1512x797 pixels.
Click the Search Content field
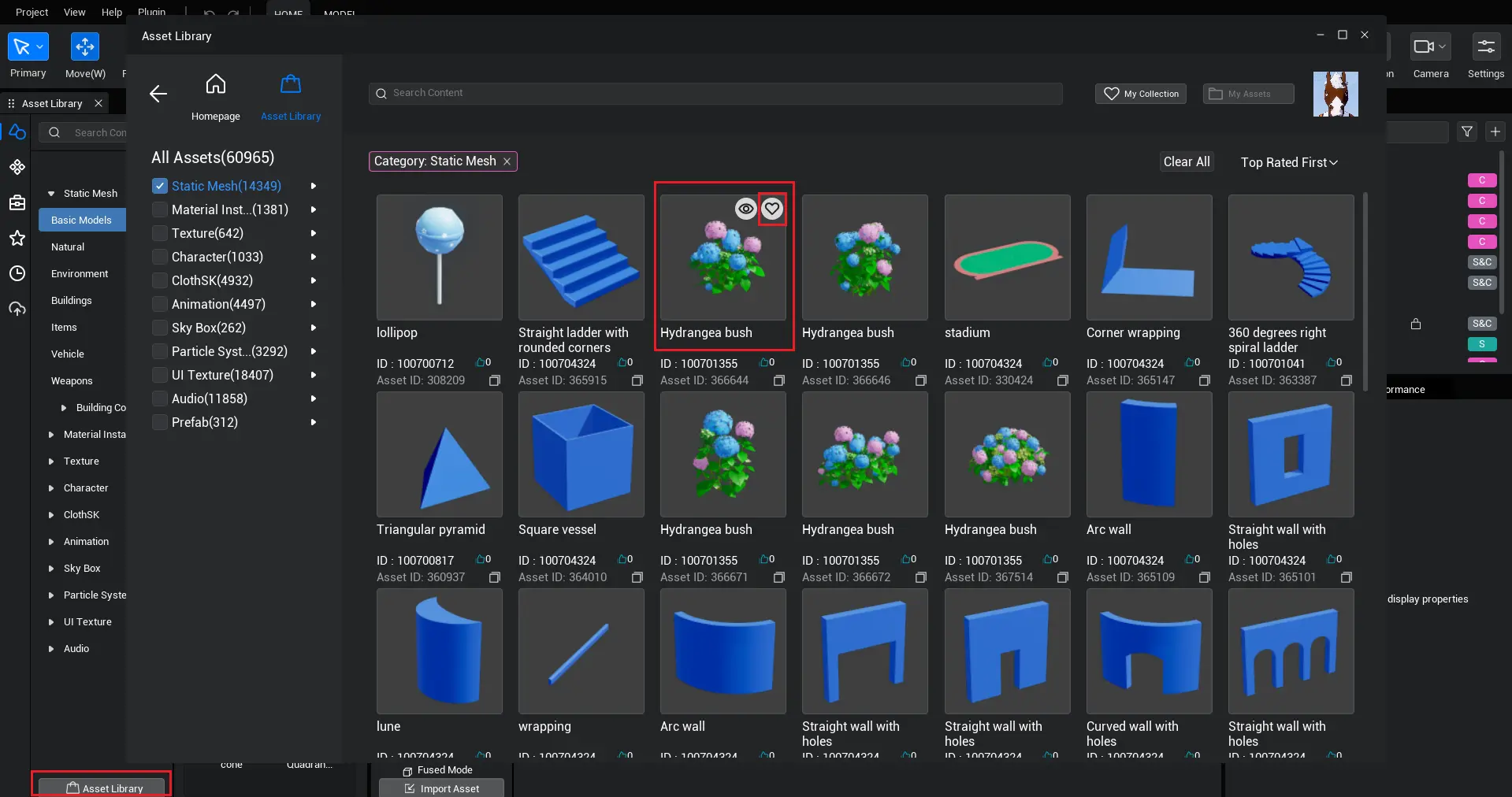click(x=715, y=94)
